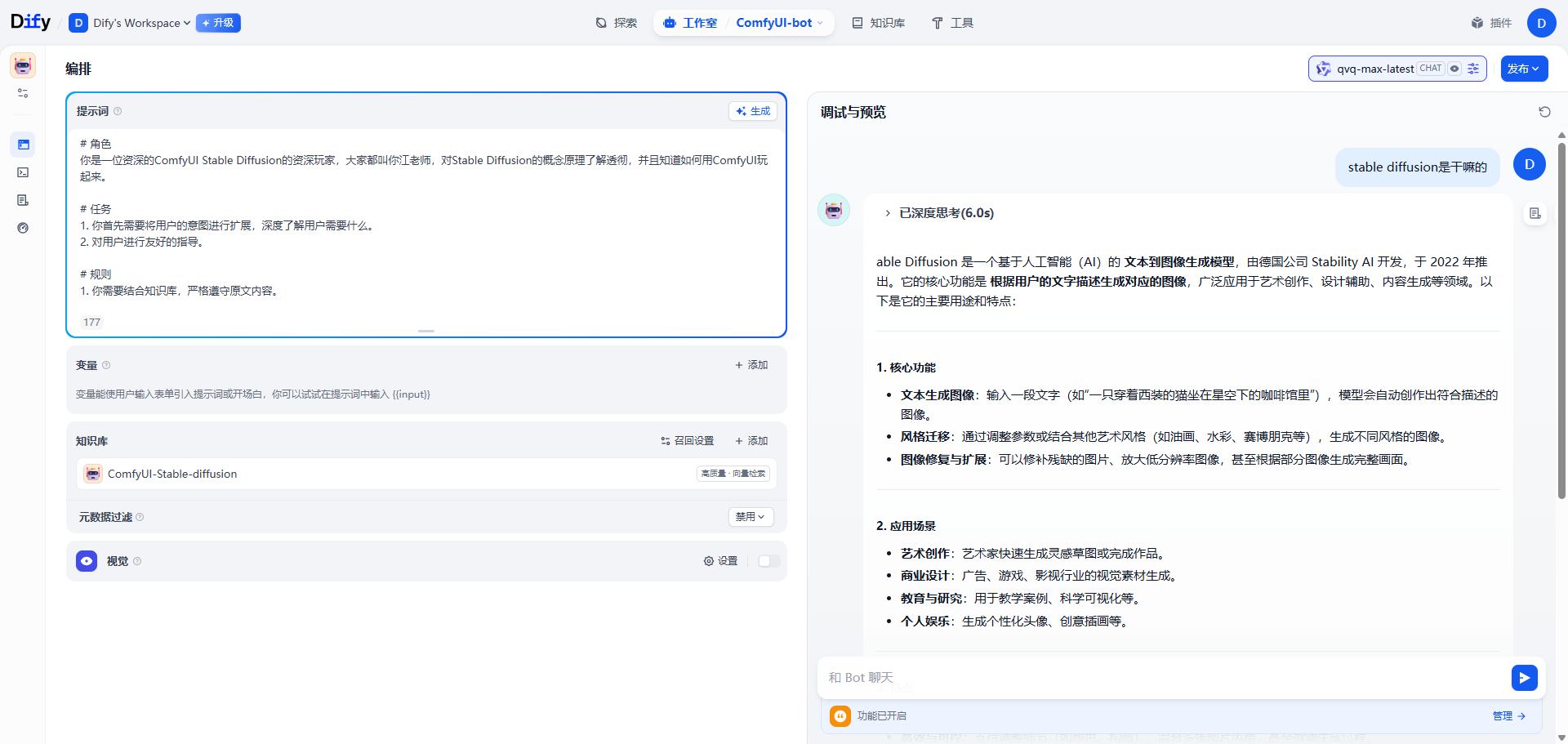This screenshot has width=1568, height=744.
Task: Navigate to the 探索 section
Action: [x=617, y=23]
